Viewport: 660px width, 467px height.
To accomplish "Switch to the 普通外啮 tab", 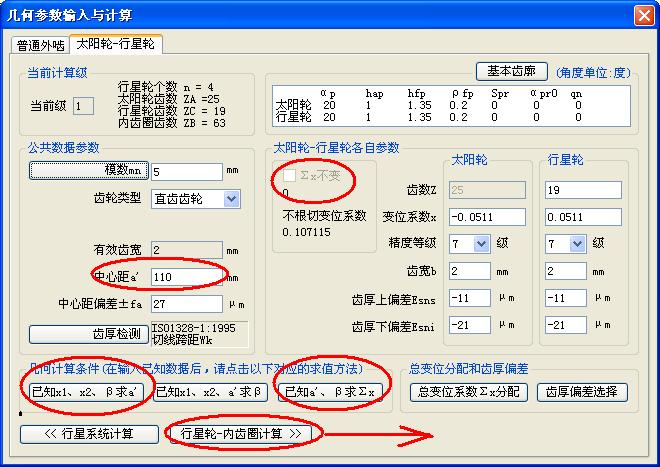I will pyautogui.click(x=40, y=45).
